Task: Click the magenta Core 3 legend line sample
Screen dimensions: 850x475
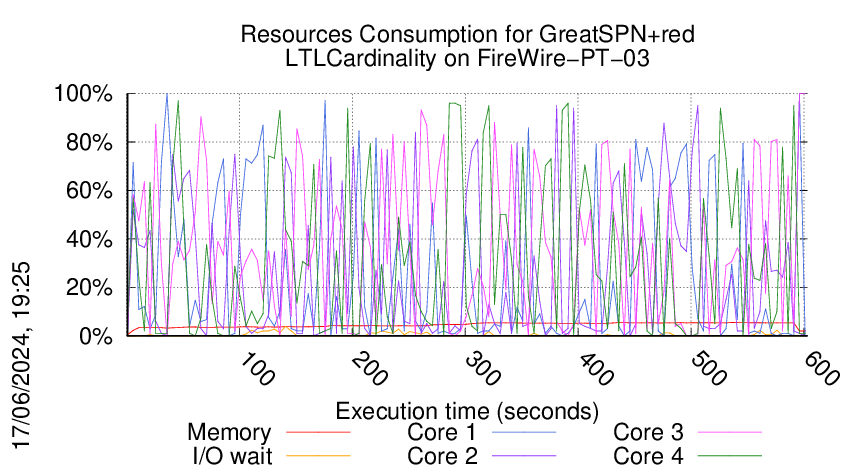Action: click(730, 432)
